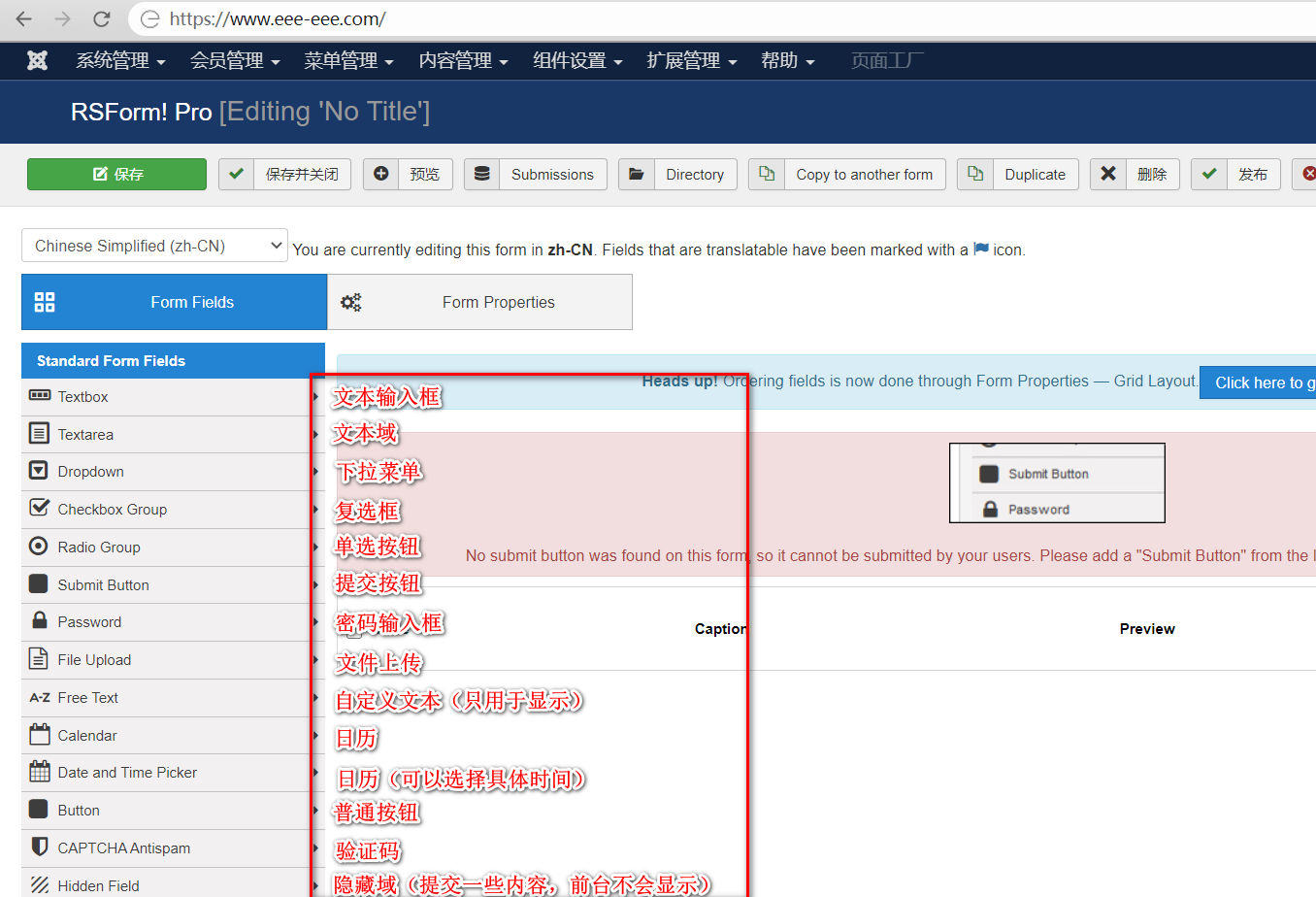The height and width of the screenshot is (897, 1316).
Task: Click Copy to another form
Action: (847, 175)
